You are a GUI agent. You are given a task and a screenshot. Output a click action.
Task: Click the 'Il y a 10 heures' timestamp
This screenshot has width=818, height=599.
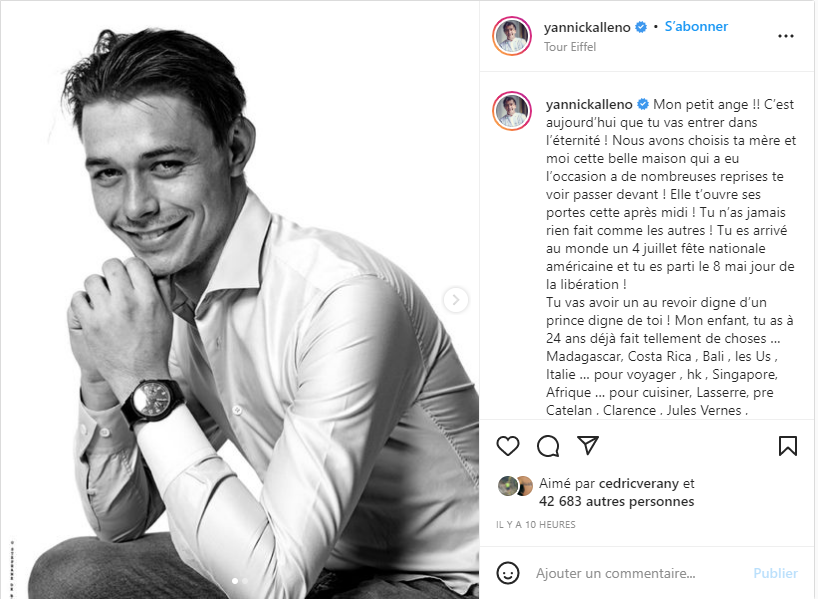(x=536, y=524)
